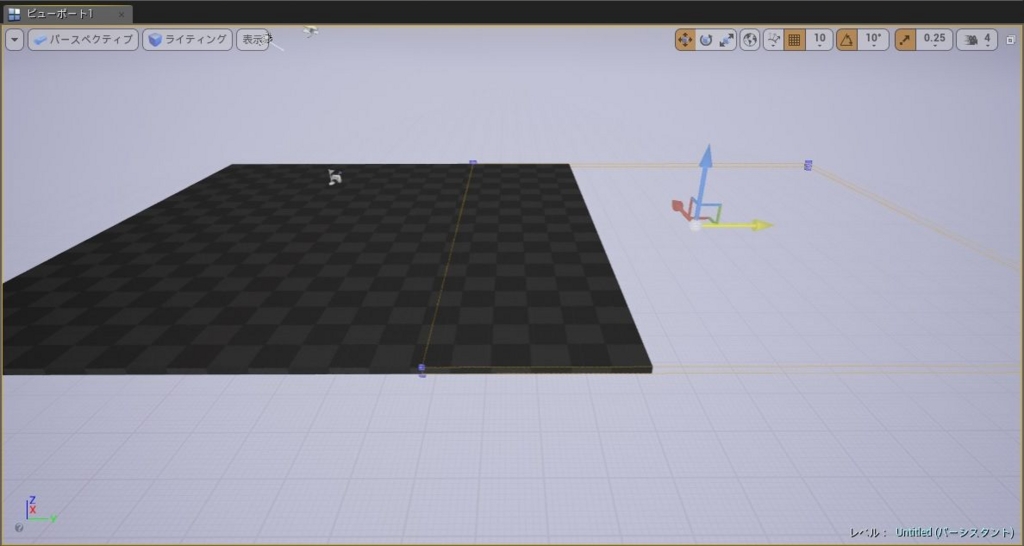
Task: Click top-right blue brush vertex handle
Action: coord(808,165)
